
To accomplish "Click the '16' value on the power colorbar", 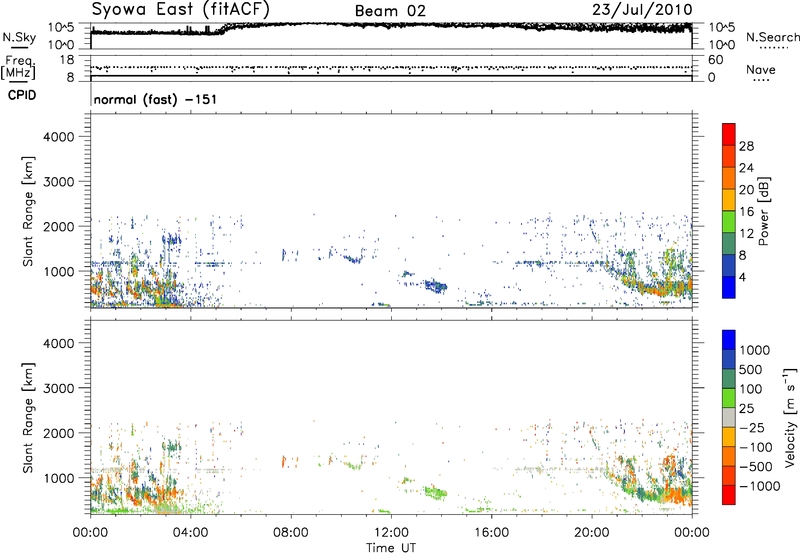I will point(746,212).
